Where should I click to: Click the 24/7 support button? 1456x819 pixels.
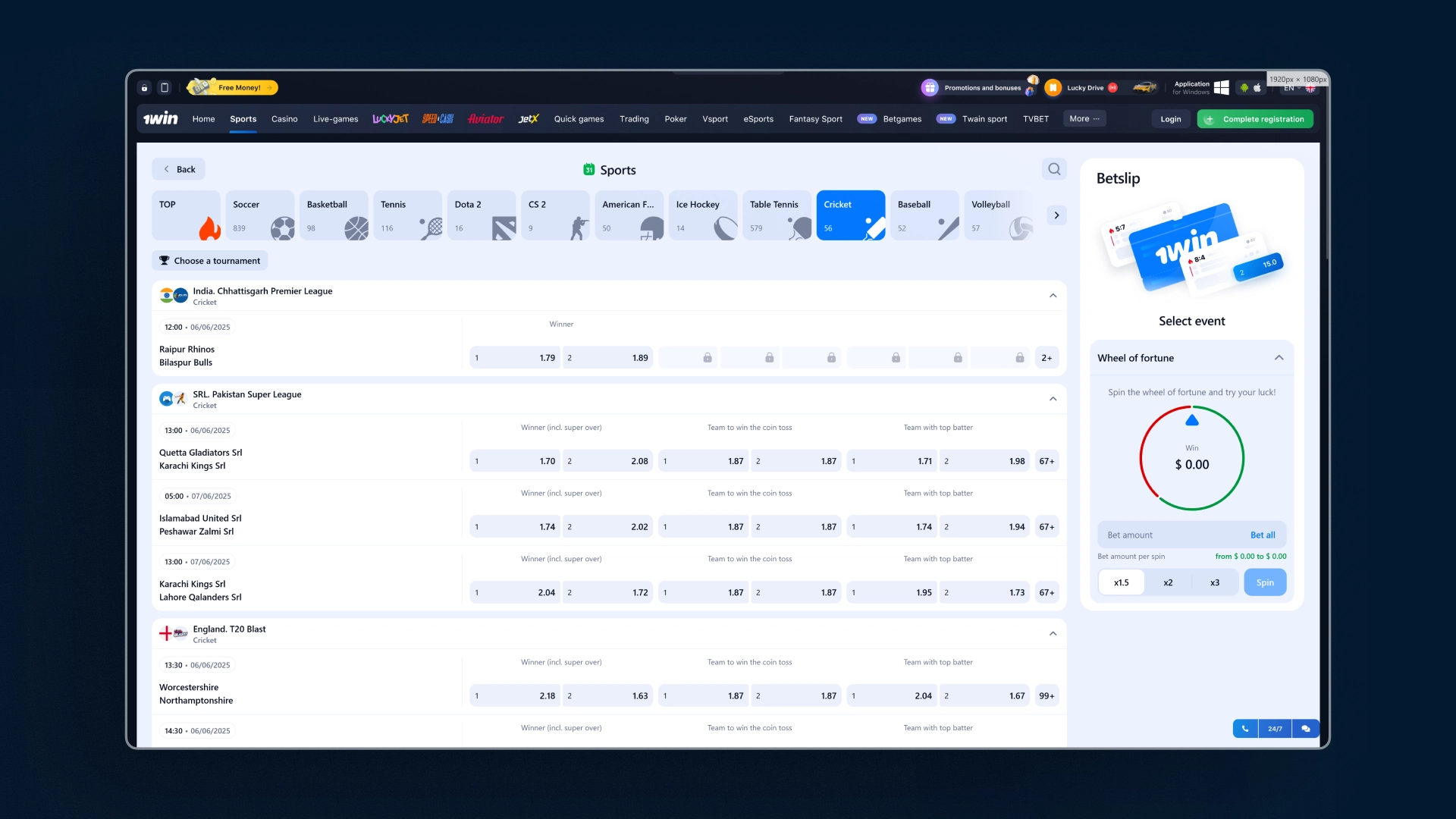(1275, 728)
